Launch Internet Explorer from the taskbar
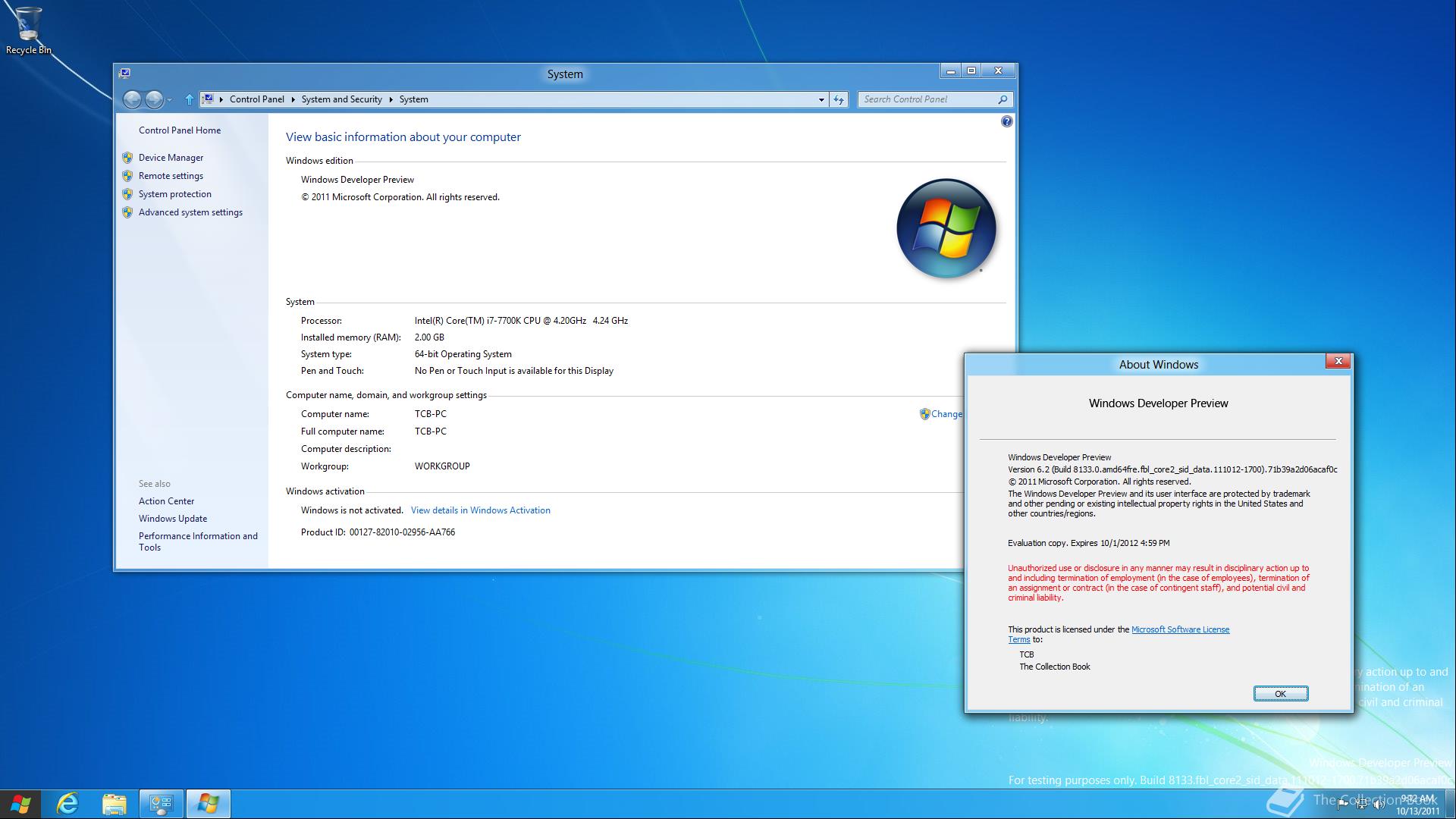Screen dimensions: 1456x819 coord(67,804)
